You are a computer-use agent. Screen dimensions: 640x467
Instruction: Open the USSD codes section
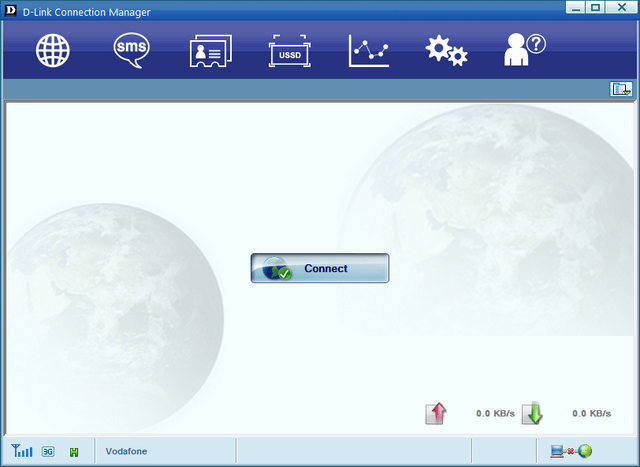[x=289, y=50]
